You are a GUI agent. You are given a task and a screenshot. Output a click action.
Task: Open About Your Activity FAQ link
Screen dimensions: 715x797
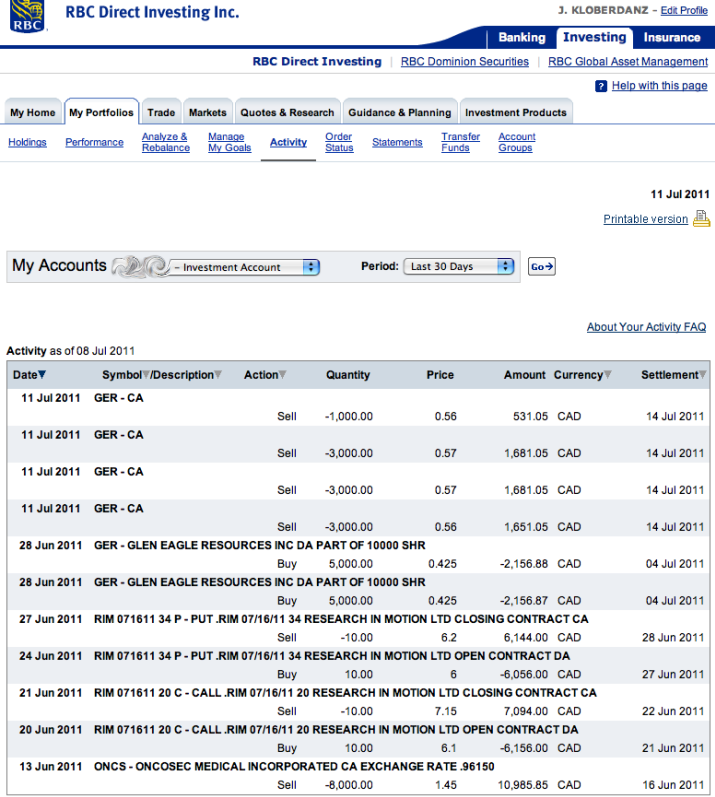(x=646, y=327)
